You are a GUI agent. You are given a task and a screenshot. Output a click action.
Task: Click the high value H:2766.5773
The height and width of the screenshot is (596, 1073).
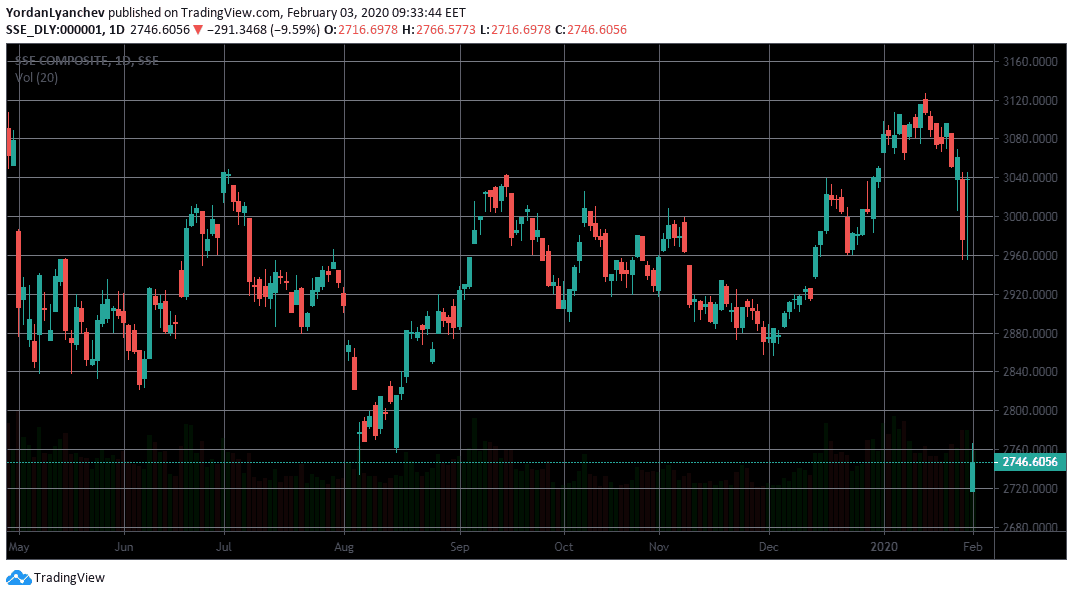point(439,29)
